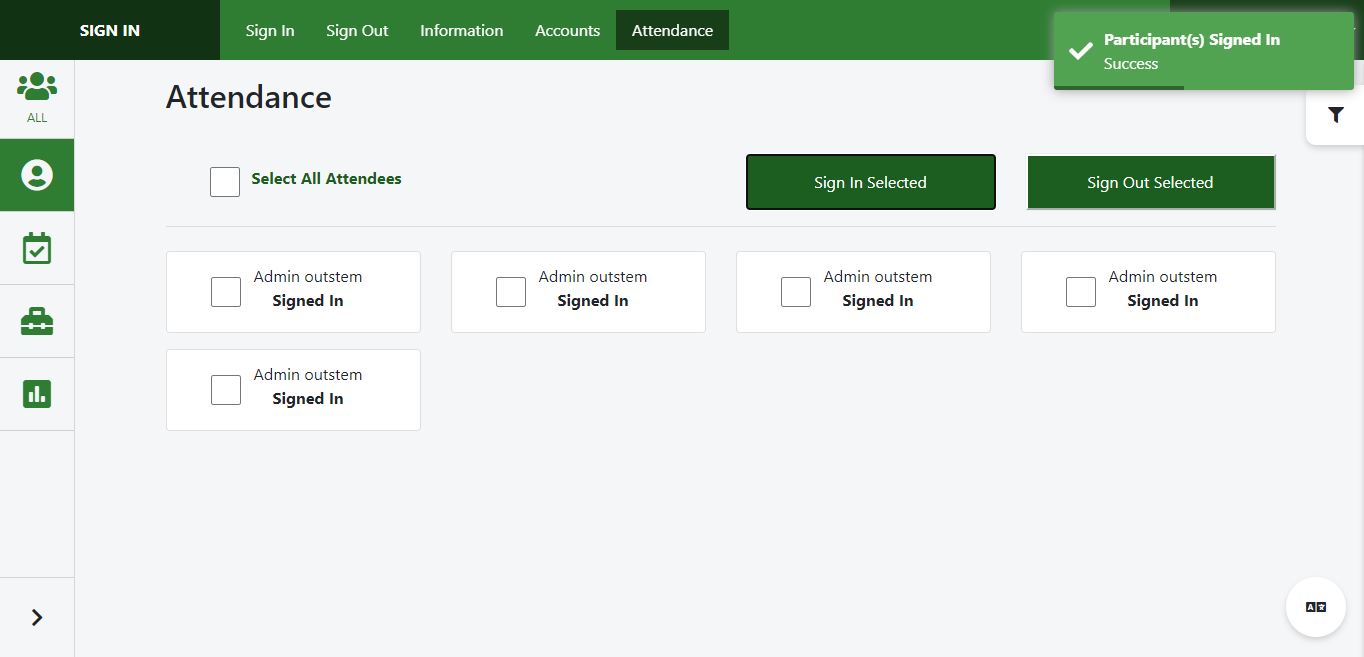Open the filter funnel icon
Screen dimensions: 1364x657
1335,115
